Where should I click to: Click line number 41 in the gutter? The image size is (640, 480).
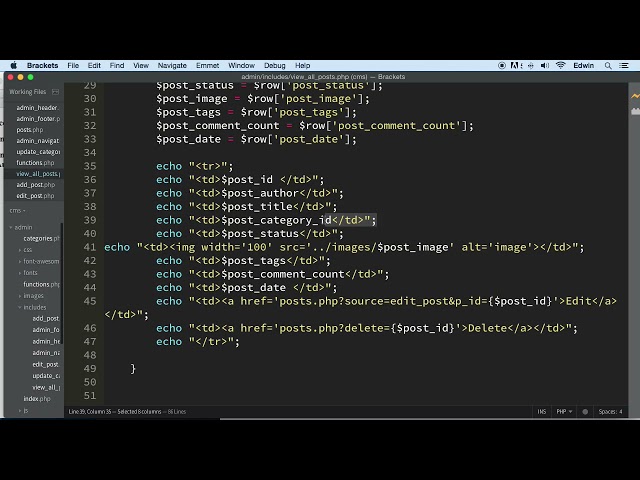click(90, 247)
